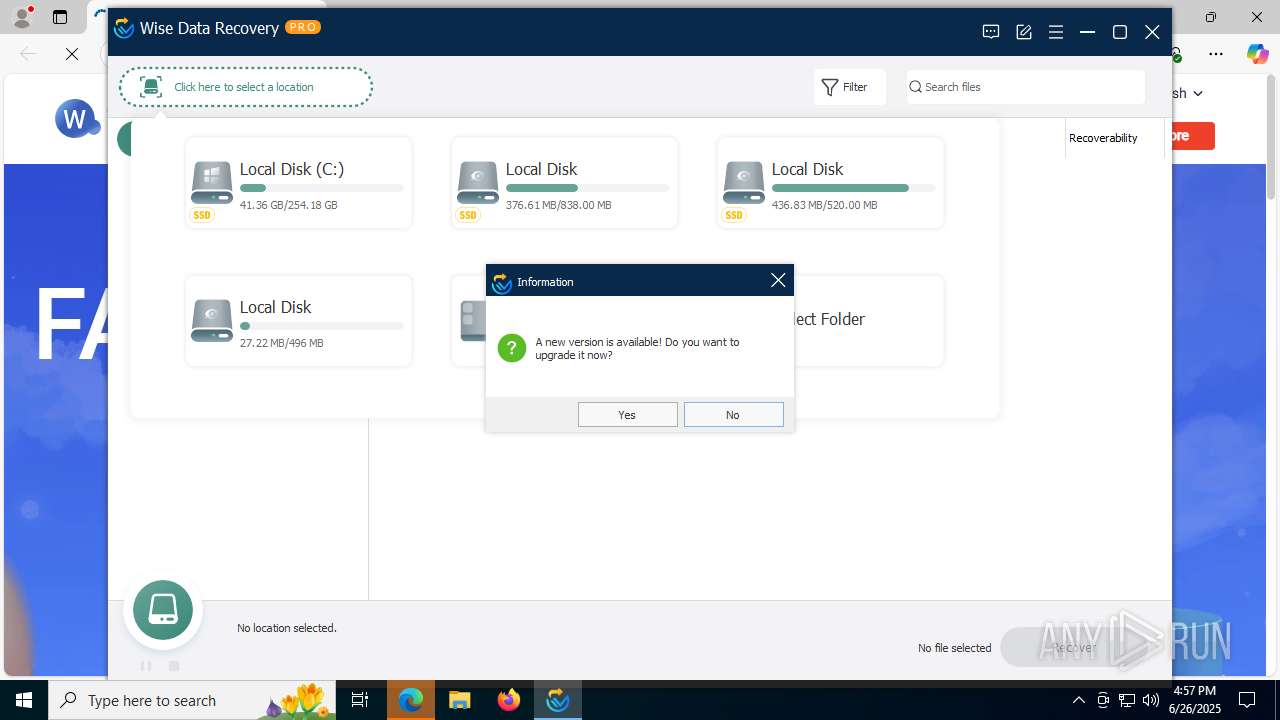Open File Explorer from the taskbar
1280x720 pixels.
pyautogui.click(x=460, y=700)
